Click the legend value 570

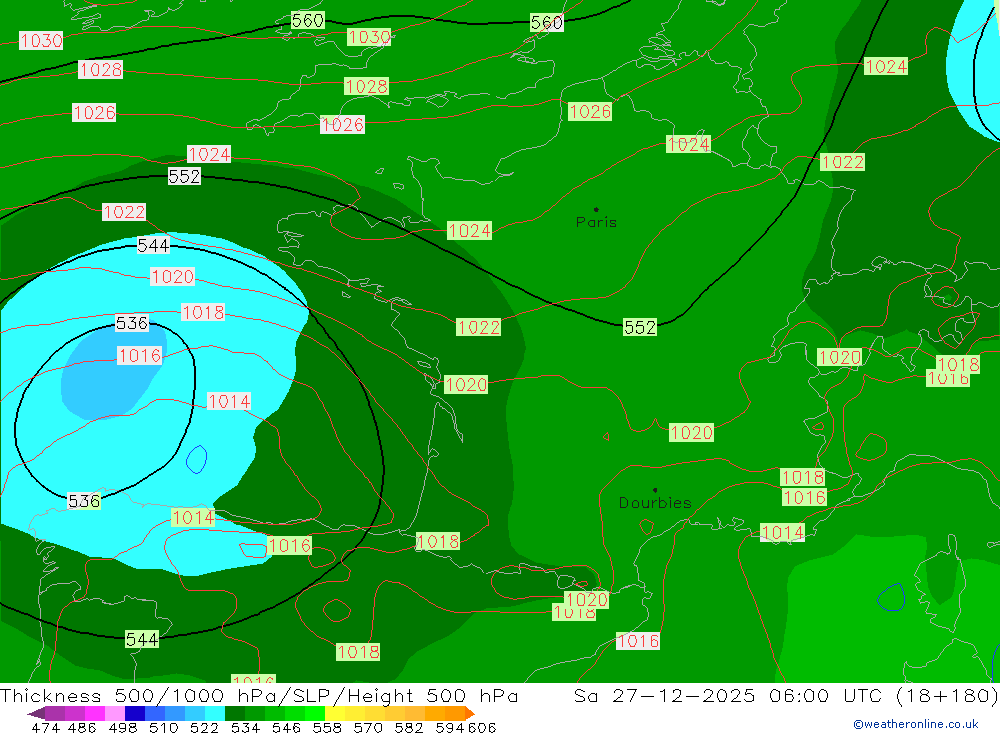pyautogui.click(x=368, y=727)
